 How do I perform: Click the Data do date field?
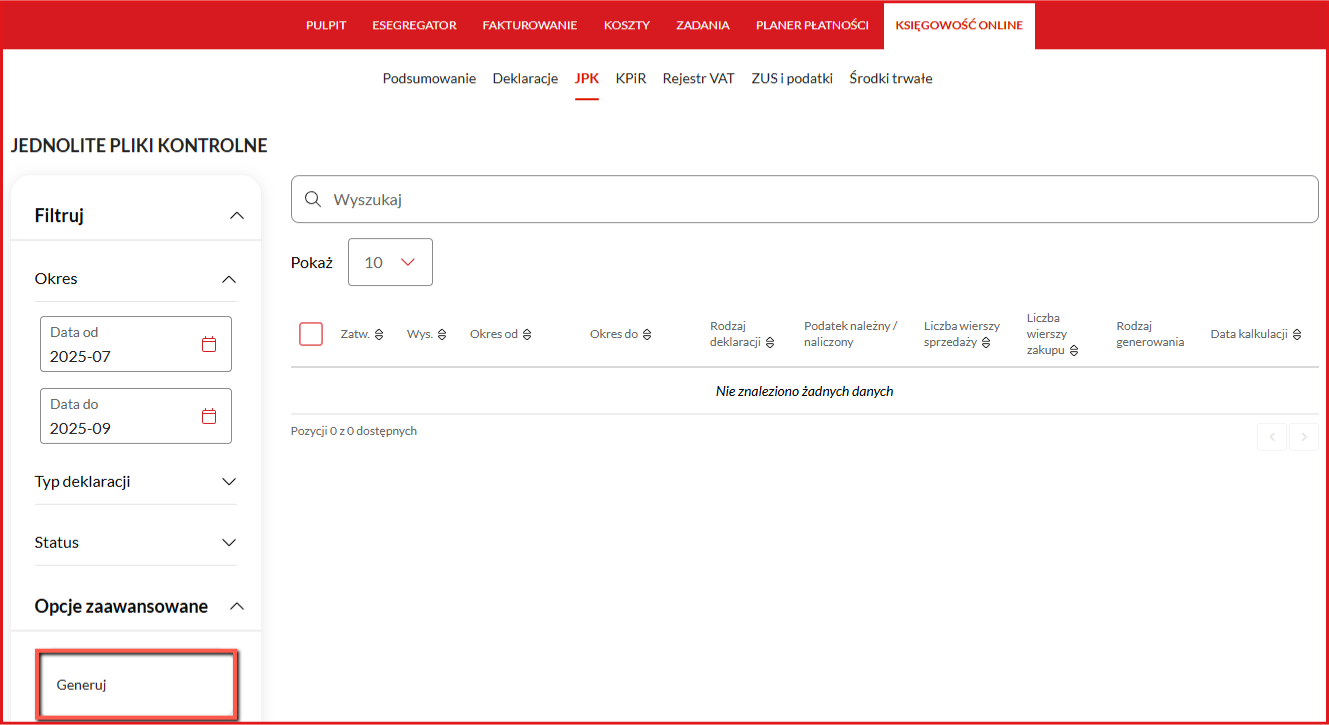click(136, 416)
